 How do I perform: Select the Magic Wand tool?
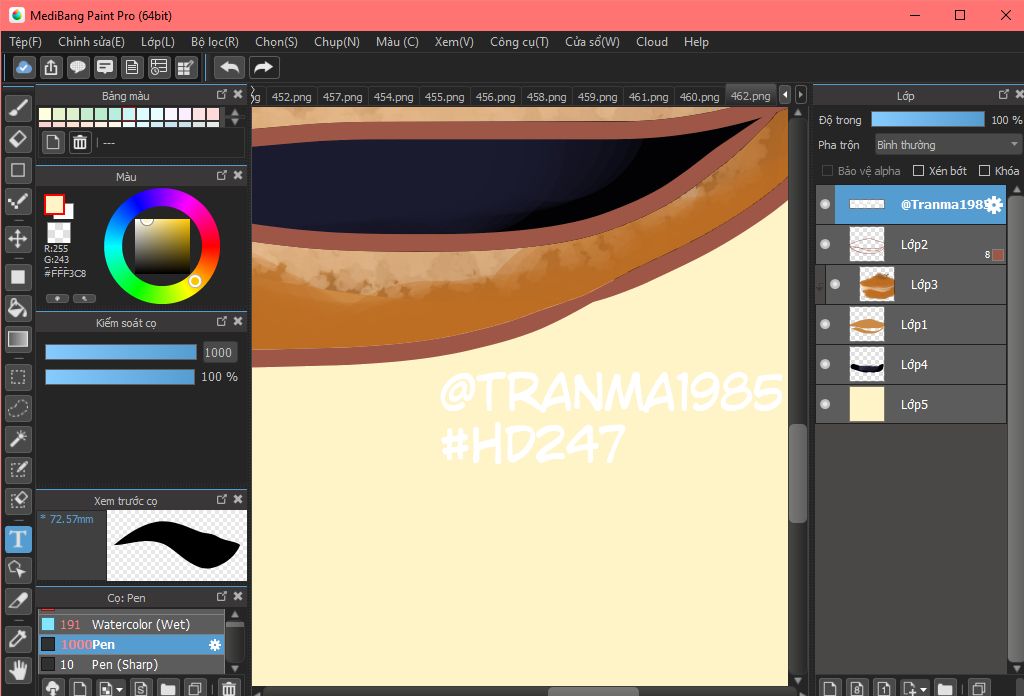[18, 439]
